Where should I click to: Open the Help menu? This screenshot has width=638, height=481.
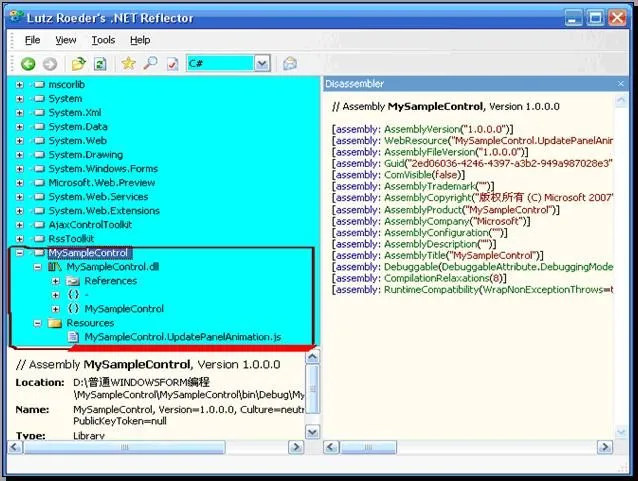pos(140,40)
